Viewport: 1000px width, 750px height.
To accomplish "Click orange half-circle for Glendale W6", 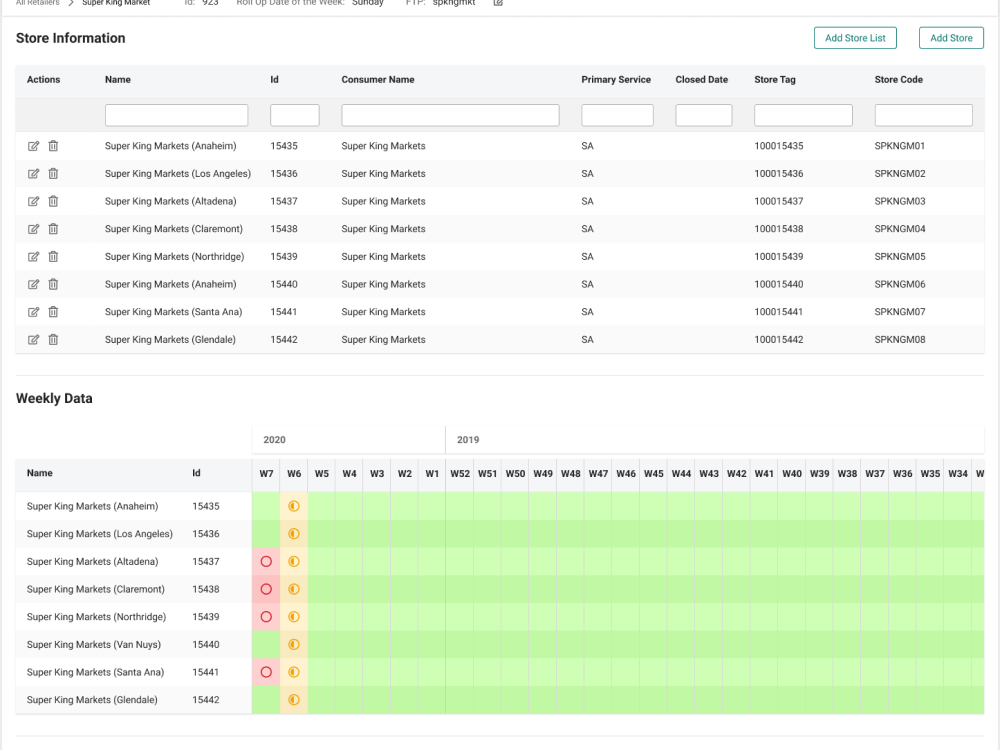I will click(294, 700).
